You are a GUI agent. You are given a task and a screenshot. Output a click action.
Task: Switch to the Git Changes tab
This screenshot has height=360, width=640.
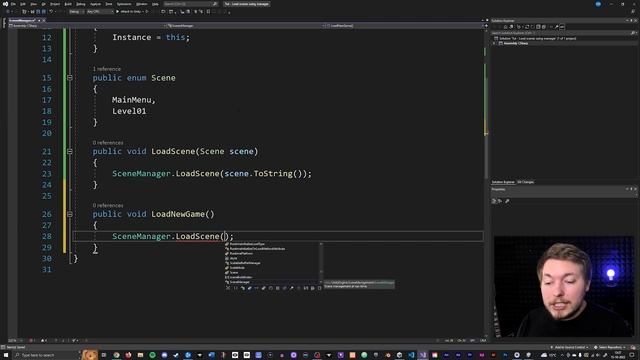coord(525,182)
